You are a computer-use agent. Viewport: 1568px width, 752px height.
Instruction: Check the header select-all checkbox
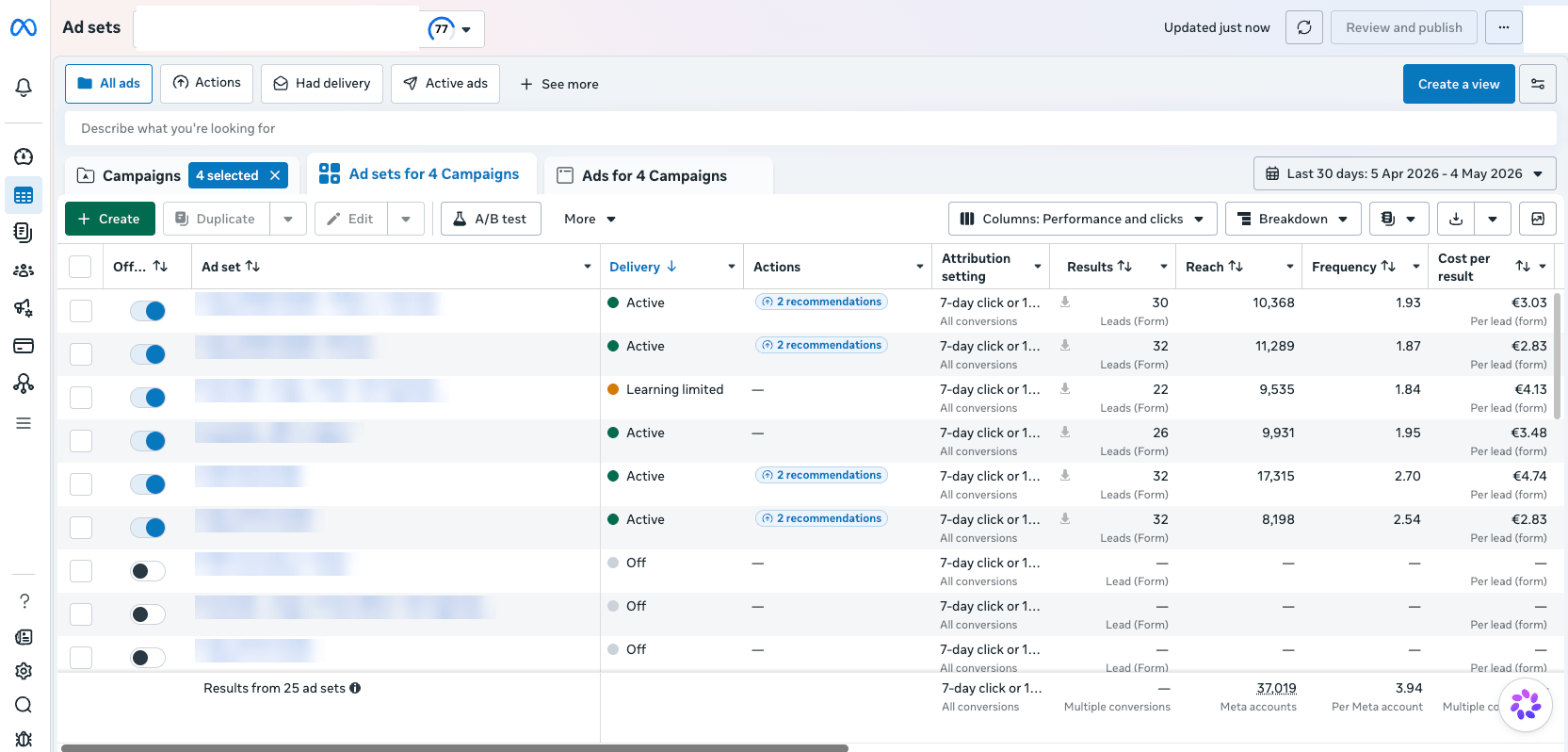(80, 267)
